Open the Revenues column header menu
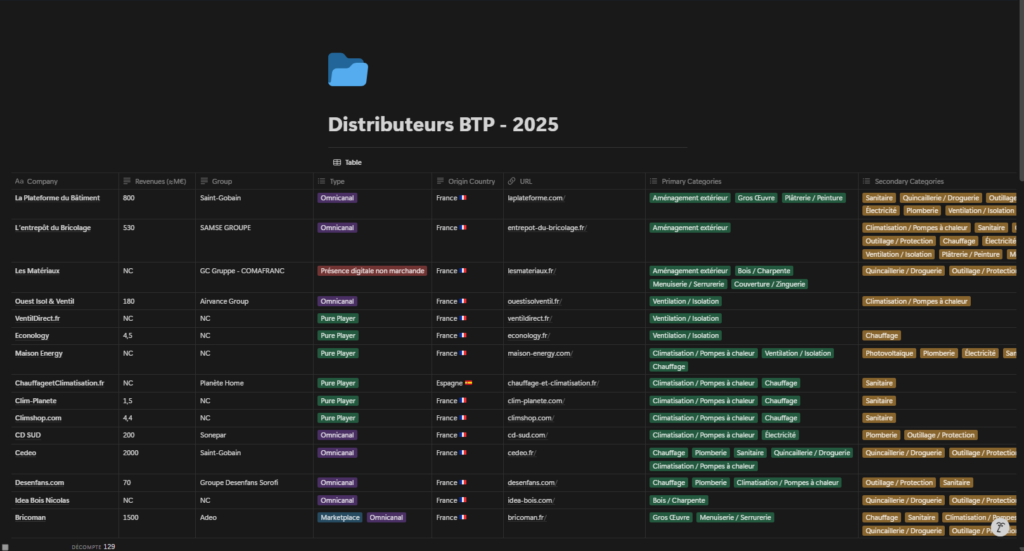 click(157, 181)
